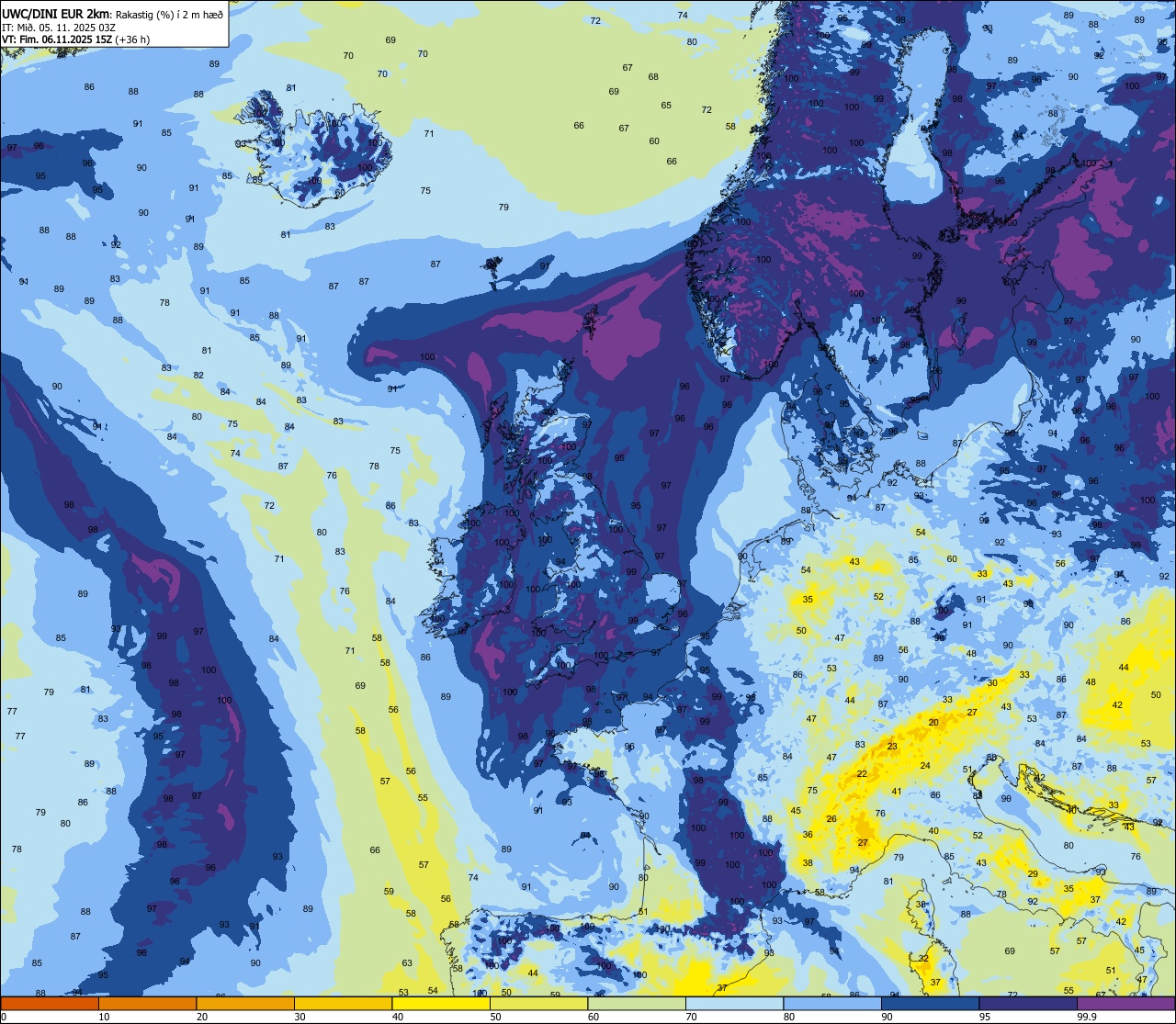Click the bright yellow 40–50 legend swatch
Viewport: 1176px width, 1024px height.
[x=441, y=1003]
